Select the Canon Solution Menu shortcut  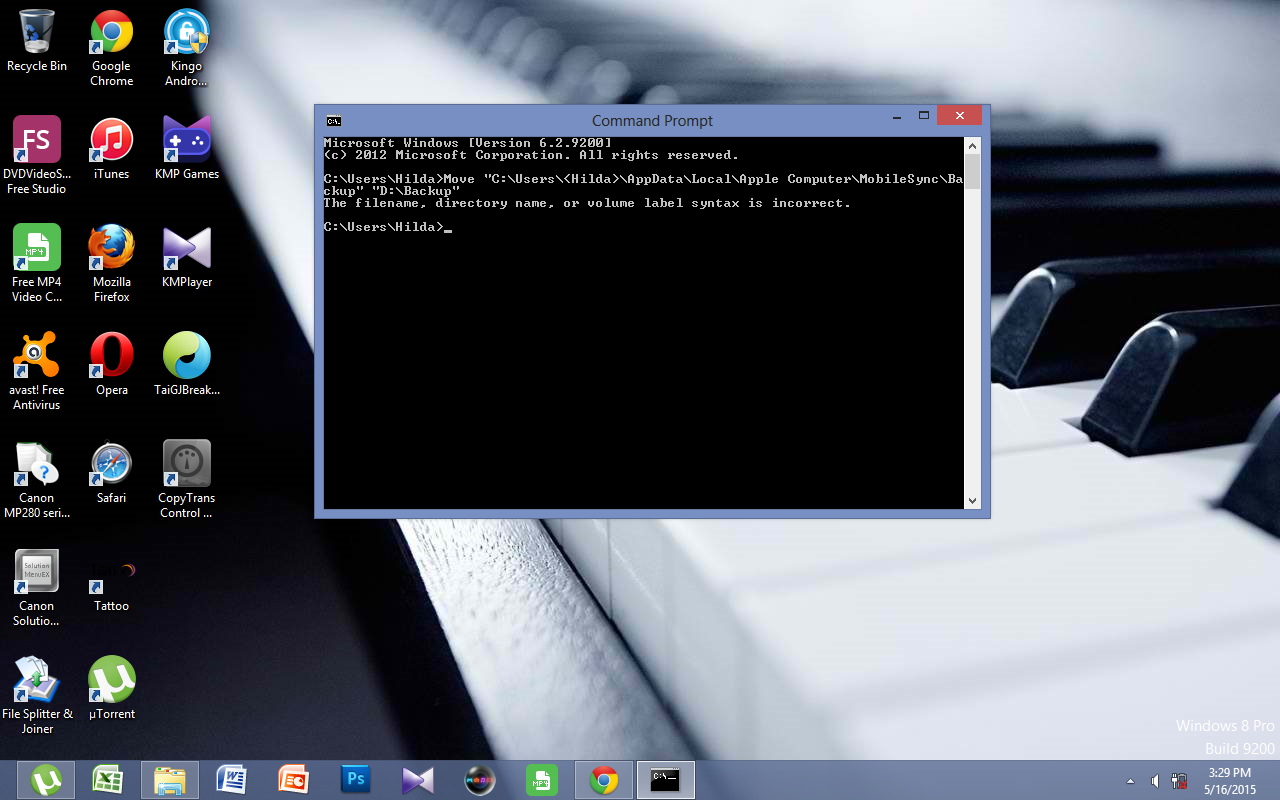click(x=37, y=588)
